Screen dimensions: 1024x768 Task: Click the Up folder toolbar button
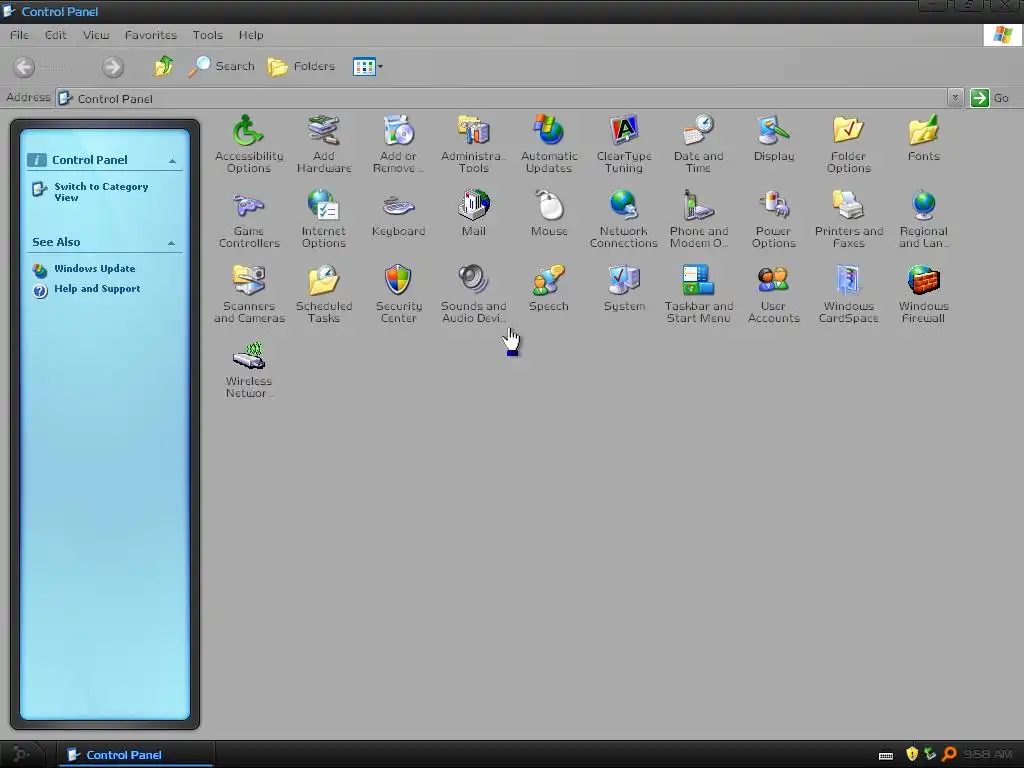pyautogui.click(x=164, y=67)
